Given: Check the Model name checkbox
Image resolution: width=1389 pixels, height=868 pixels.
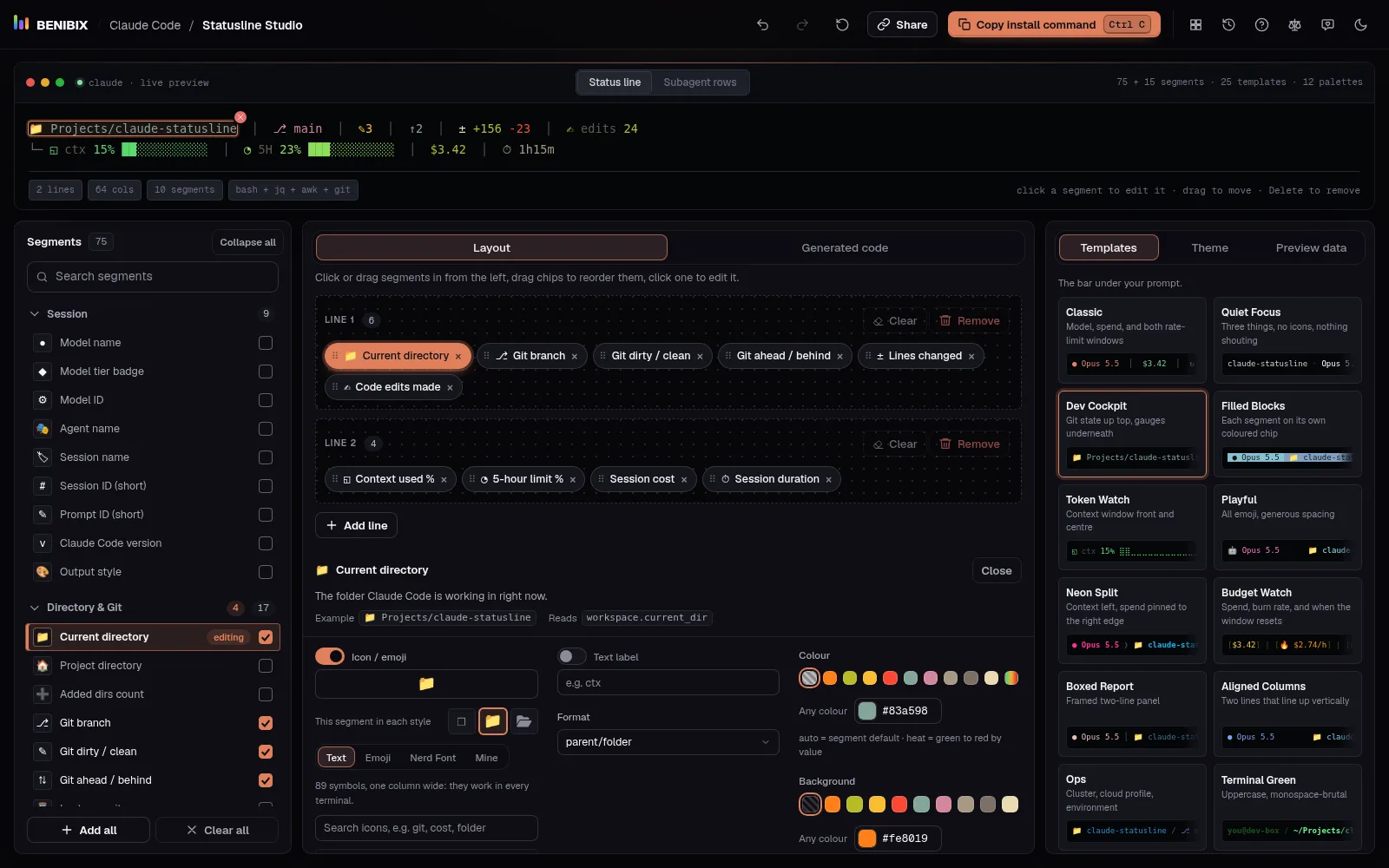Looking at the screenshot, I should point(266,343).
